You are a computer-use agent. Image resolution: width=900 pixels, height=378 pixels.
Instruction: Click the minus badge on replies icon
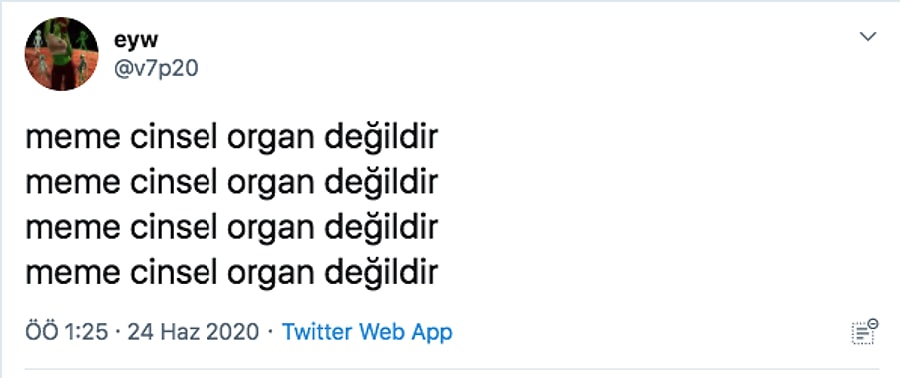coord(872,323)
